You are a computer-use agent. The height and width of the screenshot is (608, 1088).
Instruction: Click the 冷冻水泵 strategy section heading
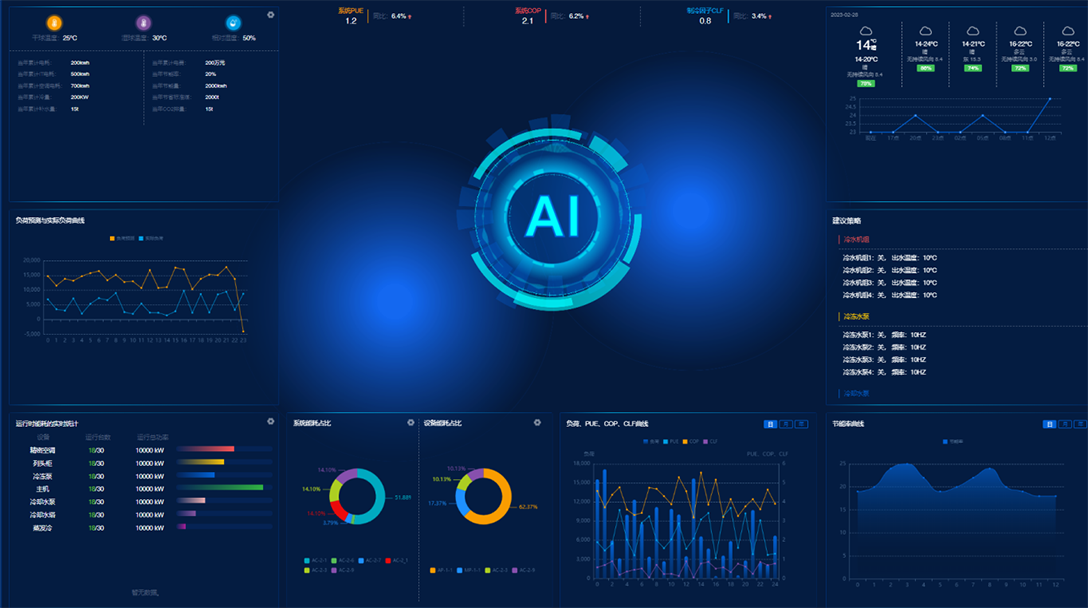856,316
